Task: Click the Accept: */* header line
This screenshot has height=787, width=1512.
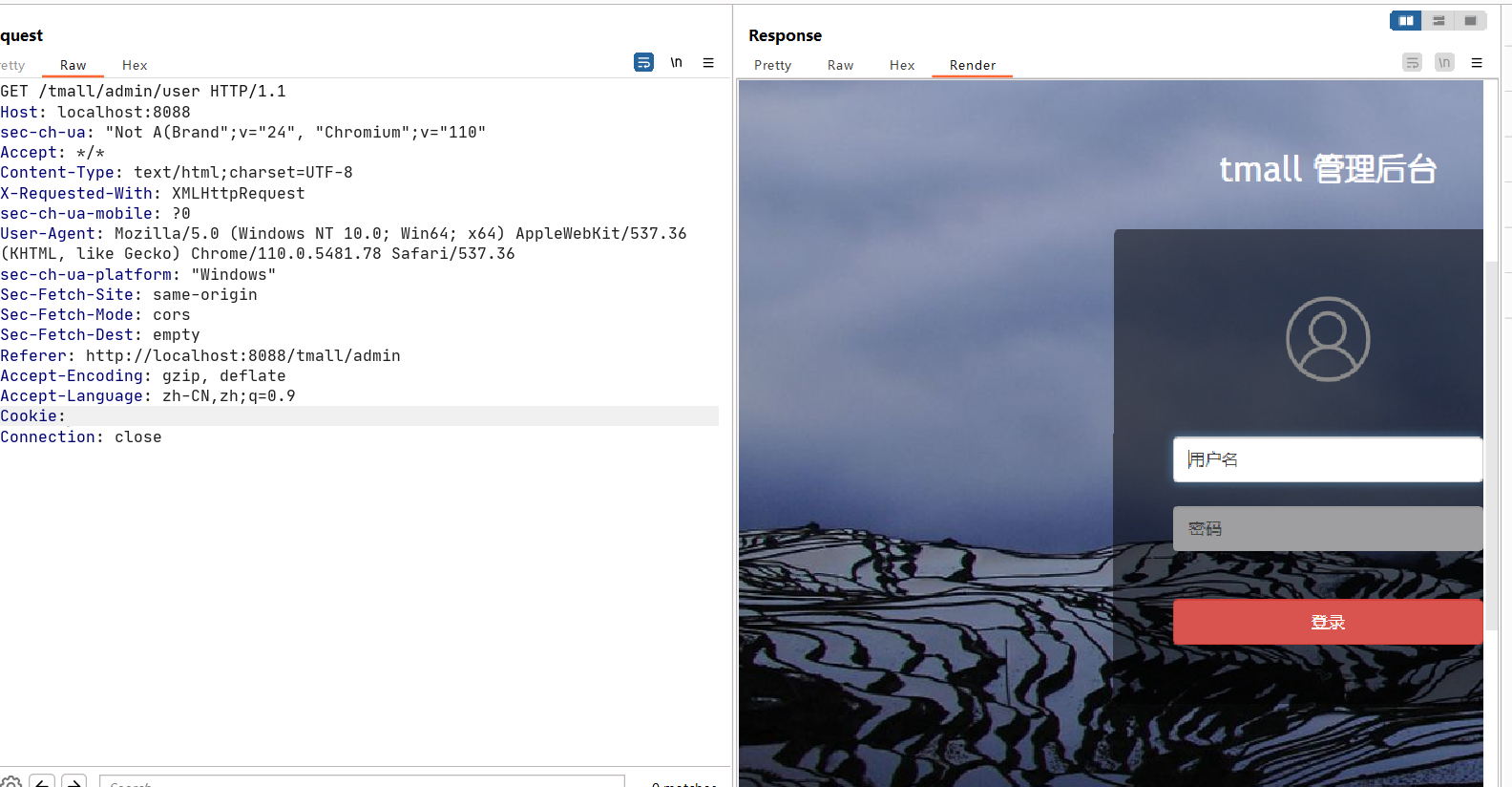Action: coord(52,153)
